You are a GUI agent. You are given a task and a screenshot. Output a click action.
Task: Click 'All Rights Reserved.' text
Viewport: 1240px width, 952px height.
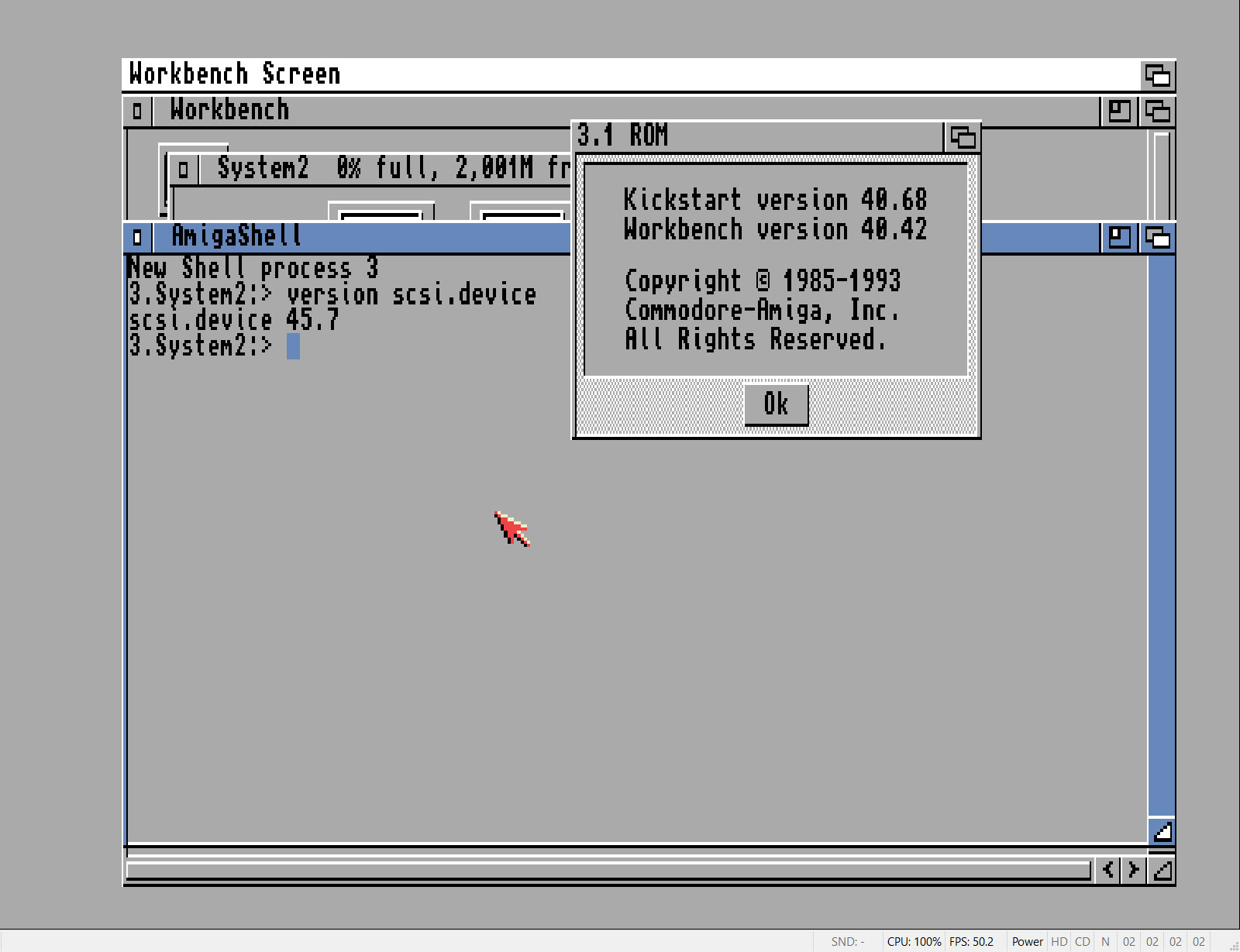755,339
